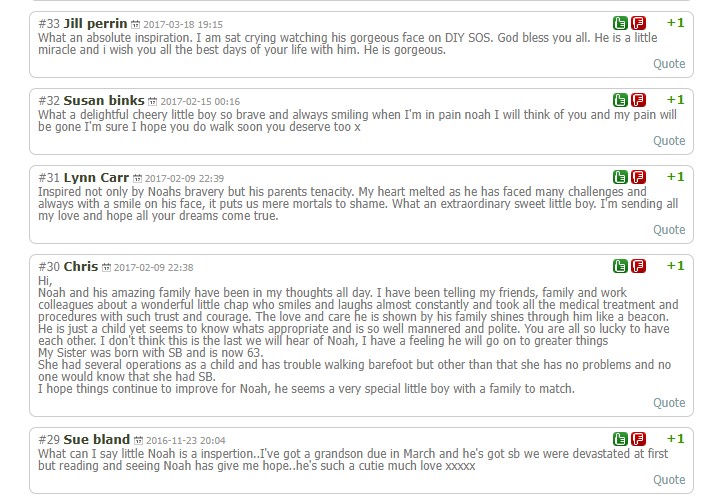Quote Susan binks' comment

click(x=669, y=140)
